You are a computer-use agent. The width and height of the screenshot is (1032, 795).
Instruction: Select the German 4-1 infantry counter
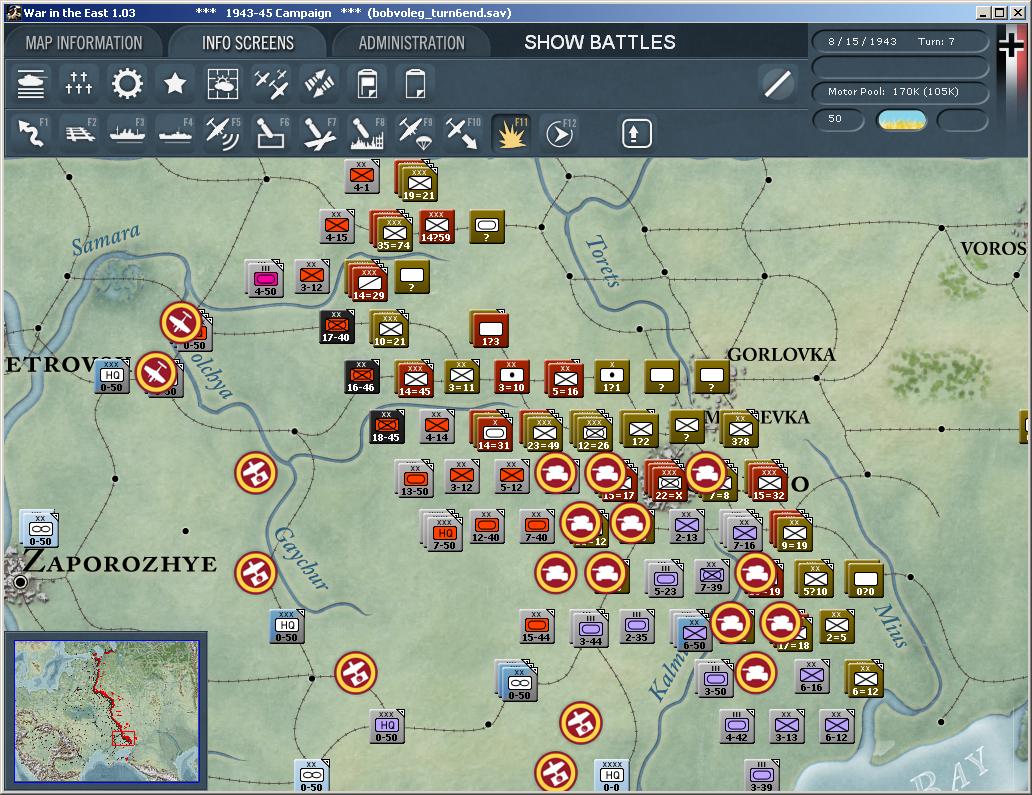(361, 176)
